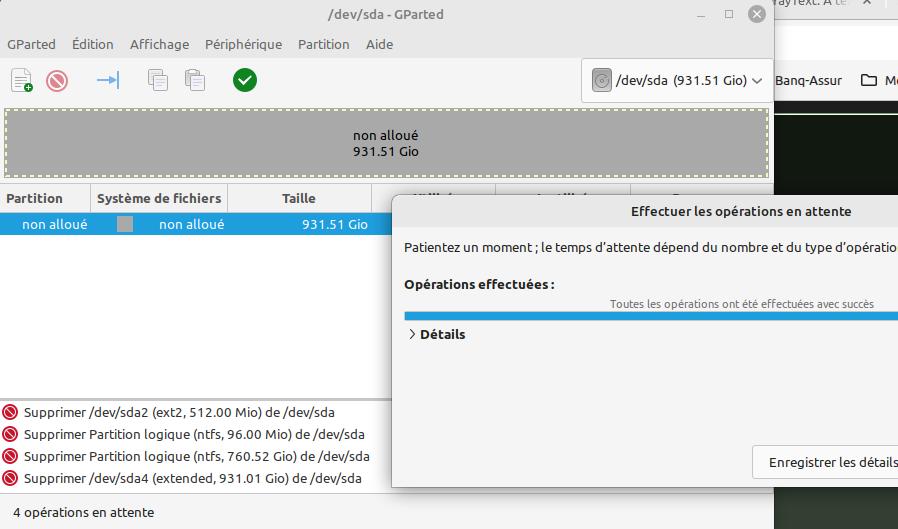Click the green apply operations checkmark

(245, 80)
